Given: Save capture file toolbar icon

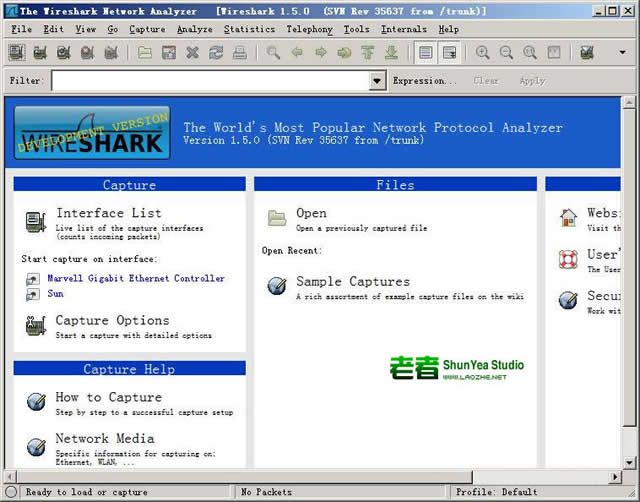Looking at the screenshot, I should 169,53.
